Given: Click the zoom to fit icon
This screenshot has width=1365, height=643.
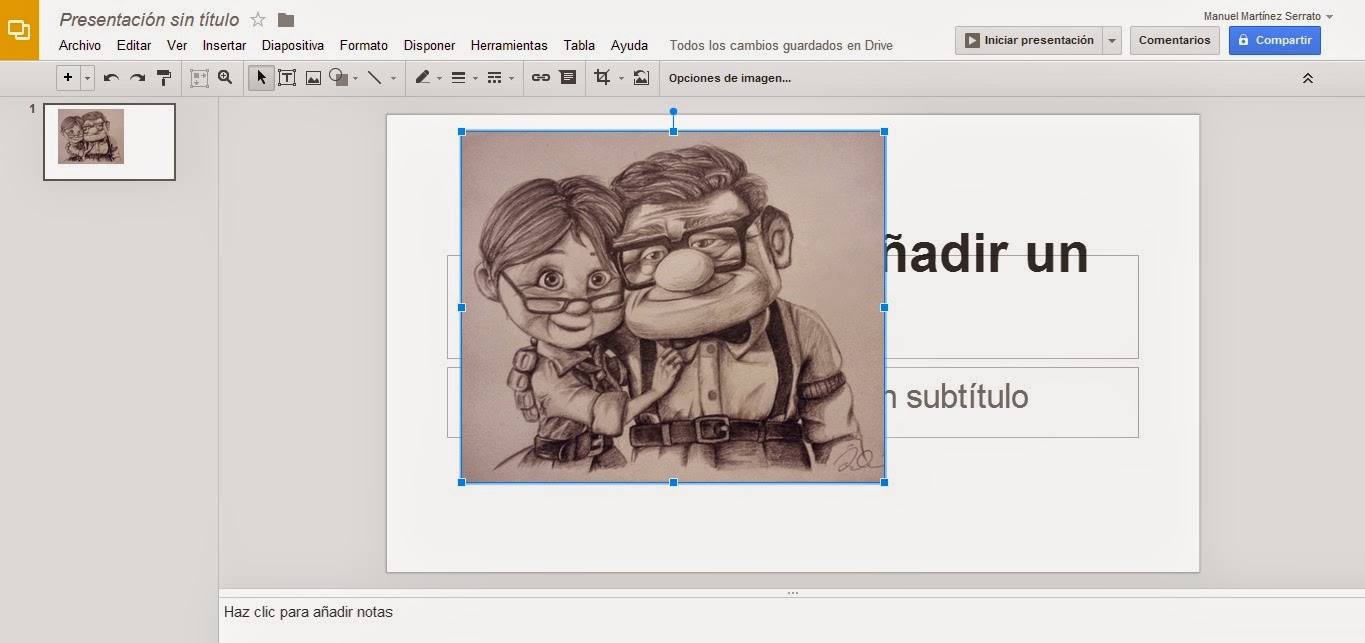Looking at the screenshot, I should click(199, 77).
